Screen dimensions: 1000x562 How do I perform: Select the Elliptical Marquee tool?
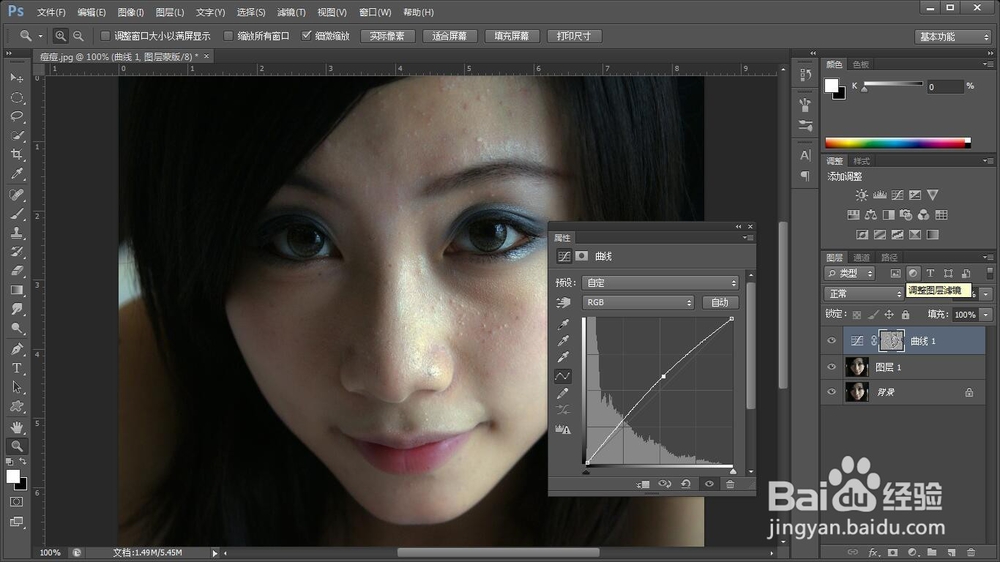17,98
